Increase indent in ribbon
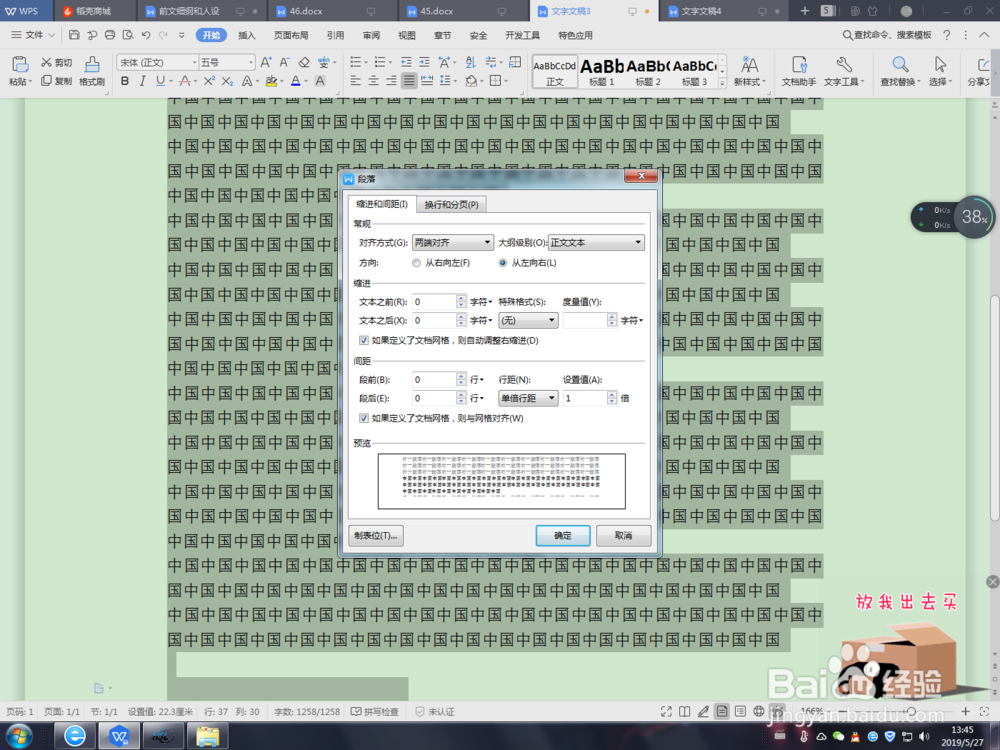The image size is (1000, 750). point(424,62)
